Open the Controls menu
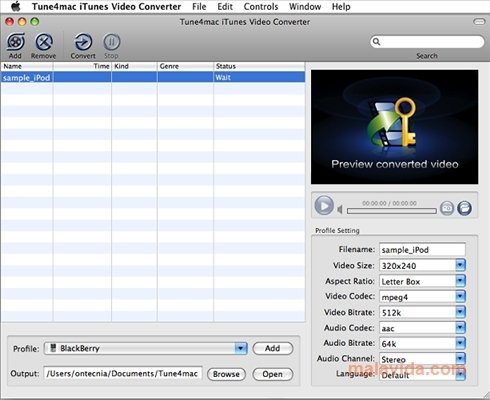 [261, 6]
